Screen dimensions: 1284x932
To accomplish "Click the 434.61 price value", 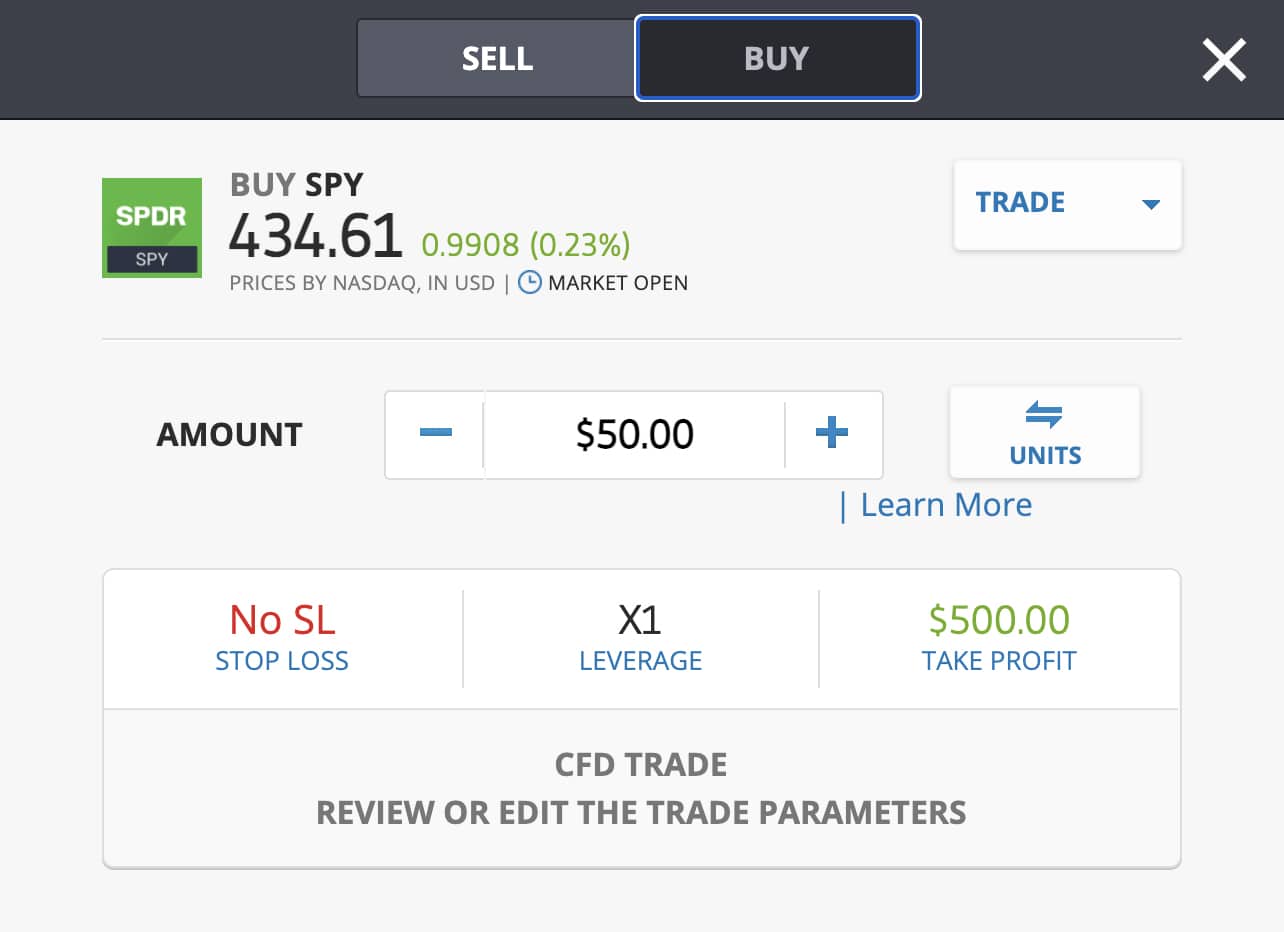I will coord(316,237).
